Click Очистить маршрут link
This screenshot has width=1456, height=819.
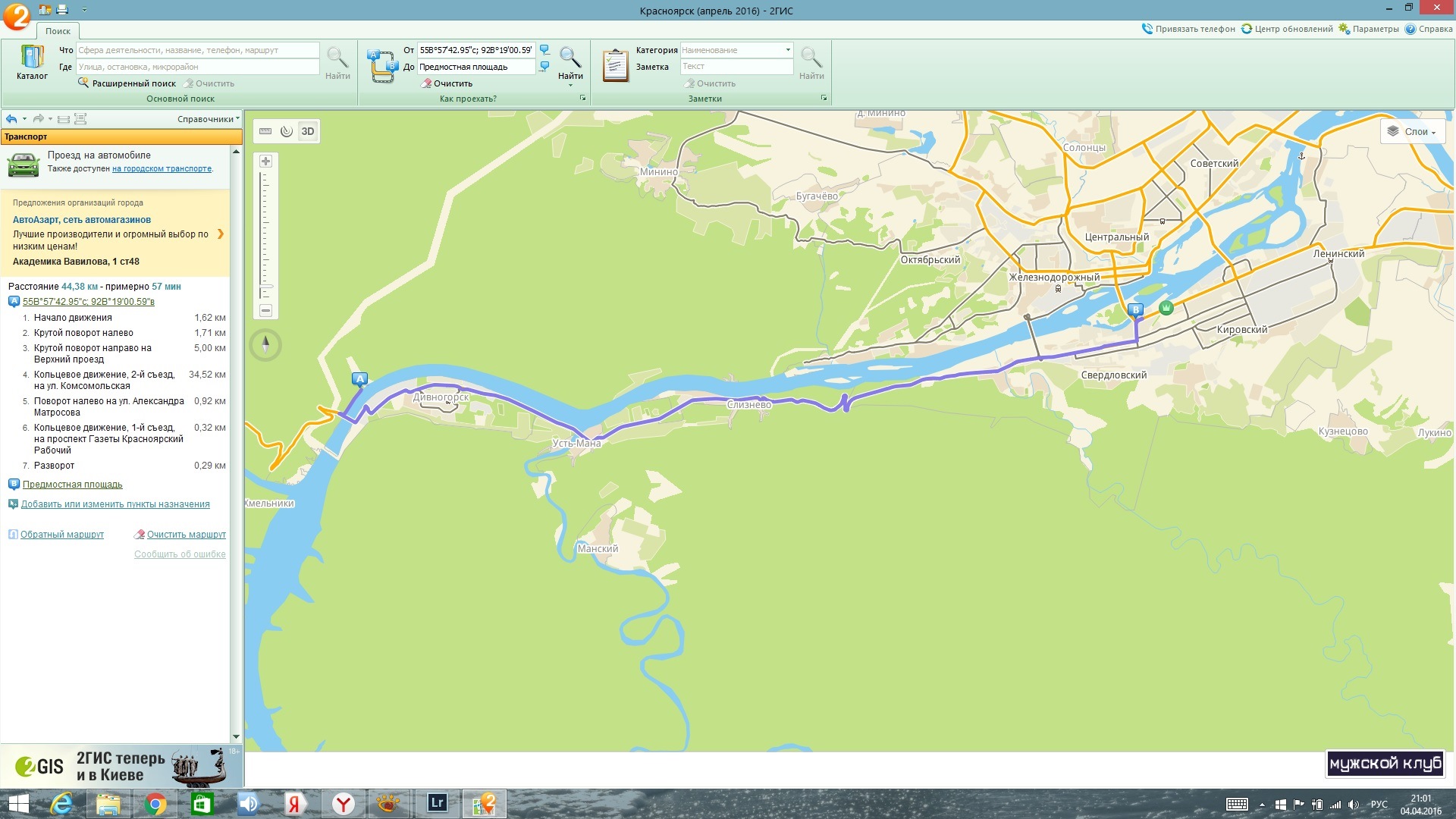pos(186,535)
